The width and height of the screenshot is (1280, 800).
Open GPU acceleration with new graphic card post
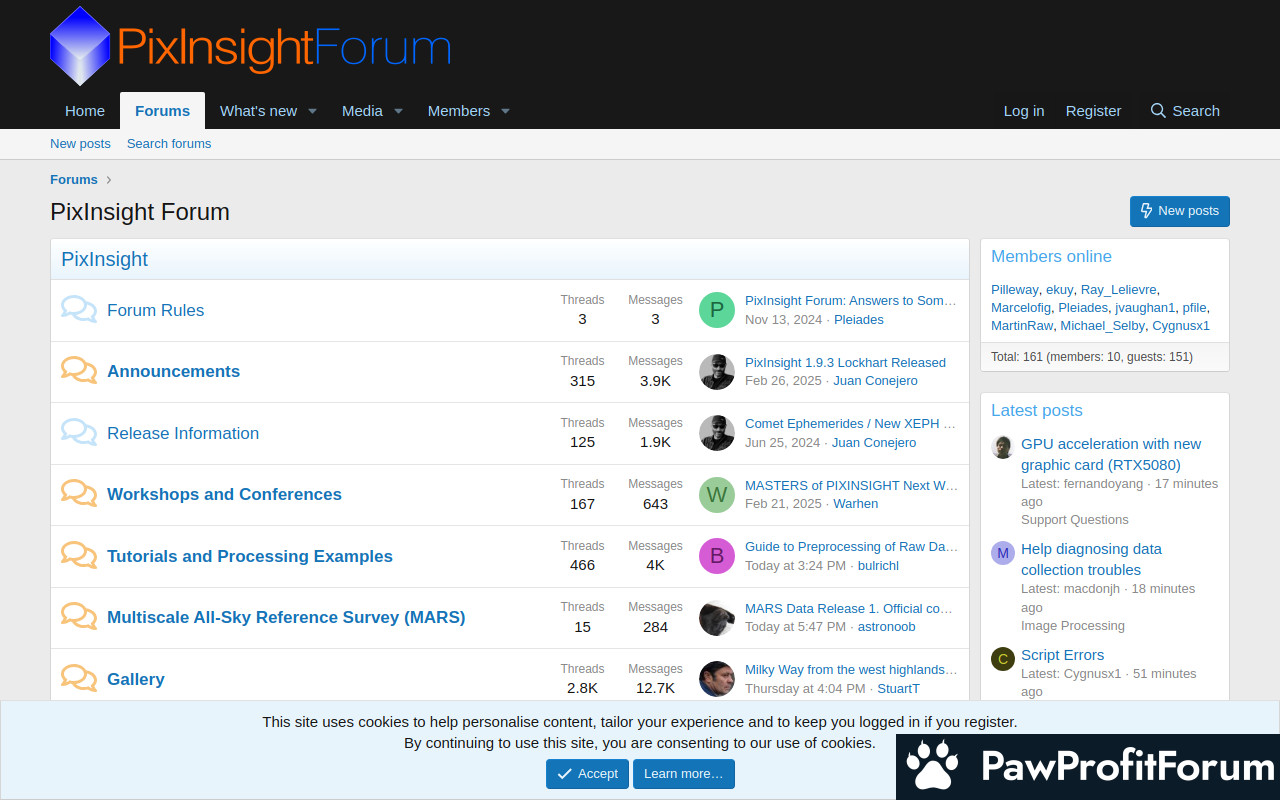1111,454
